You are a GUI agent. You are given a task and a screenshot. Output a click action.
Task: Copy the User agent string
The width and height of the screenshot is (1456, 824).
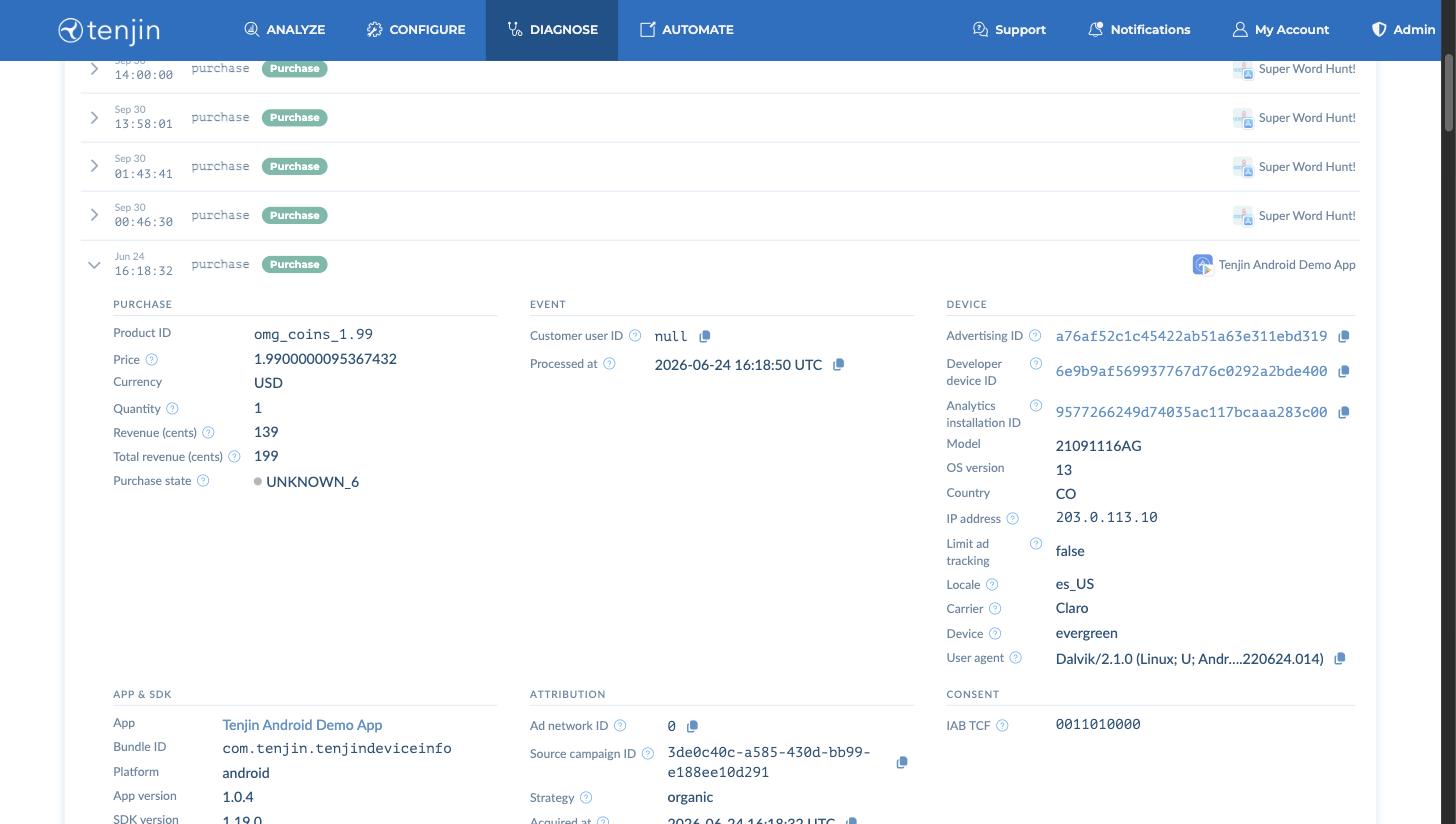click(x=1340, y=658)
